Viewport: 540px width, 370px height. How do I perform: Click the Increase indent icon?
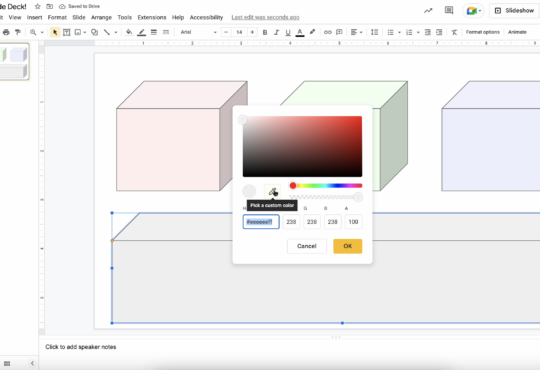pyautogui.click(x=439, y=32)
